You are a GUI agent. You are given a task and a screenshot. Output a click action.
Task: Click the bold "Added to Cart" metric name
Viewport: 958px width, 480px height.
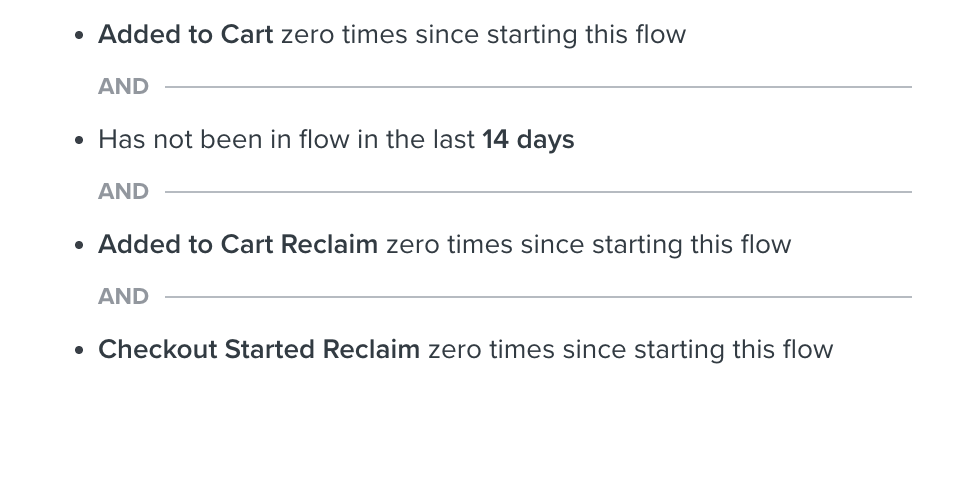(185, 35)
